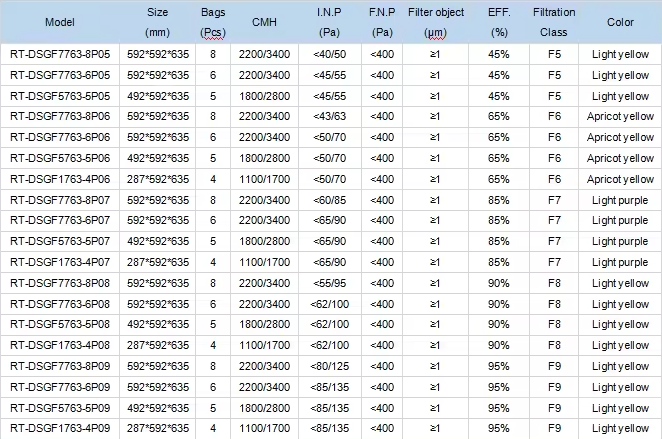Select model cell RT-DSGF7763-8P08

click(60, 283)
